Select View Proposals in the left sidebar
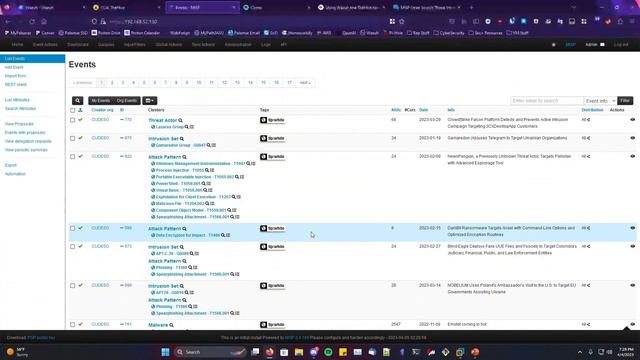The image size is (640, 360). [x=19, y=124]
